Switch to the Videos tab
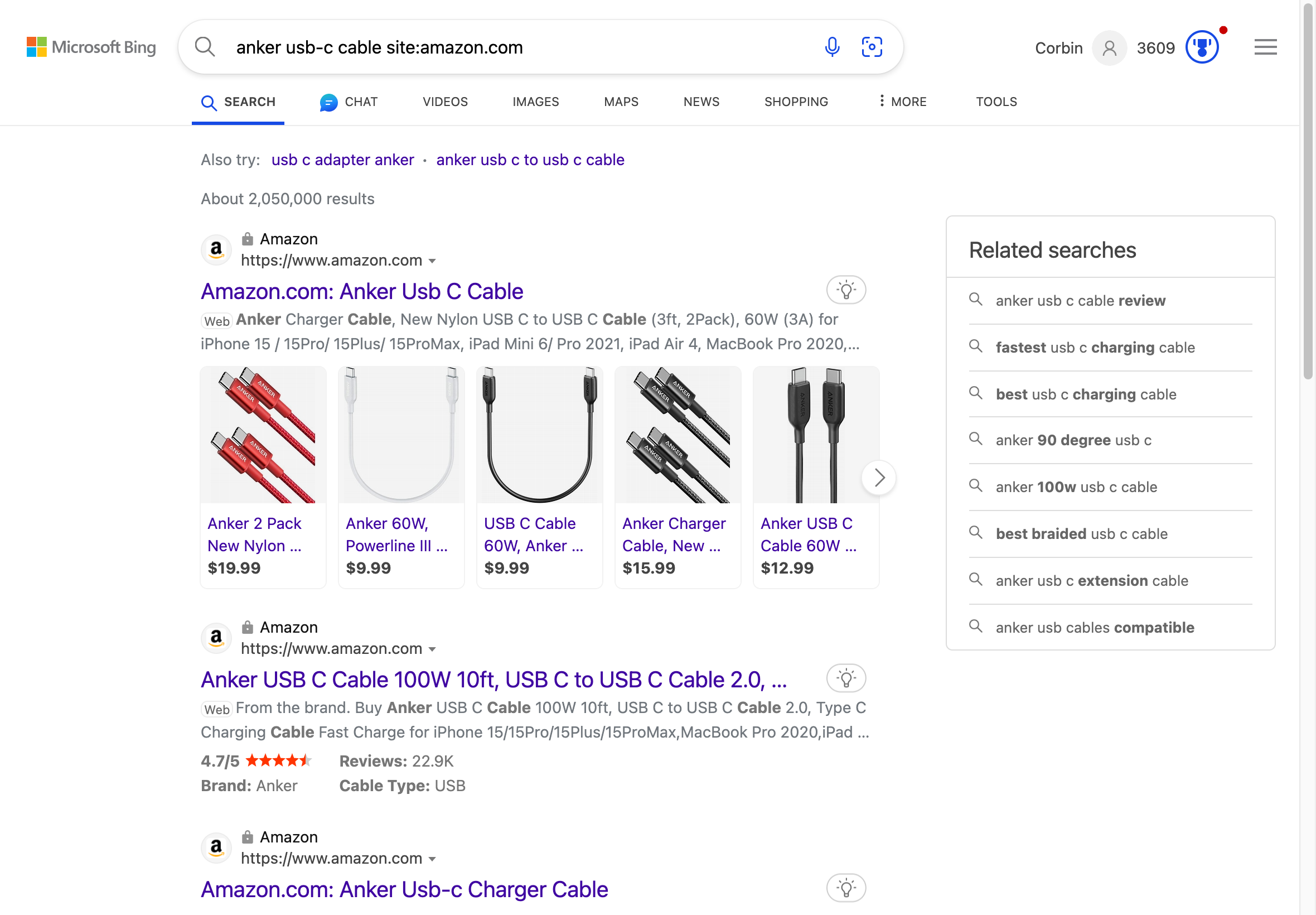1316x915 pixels. 445,102
